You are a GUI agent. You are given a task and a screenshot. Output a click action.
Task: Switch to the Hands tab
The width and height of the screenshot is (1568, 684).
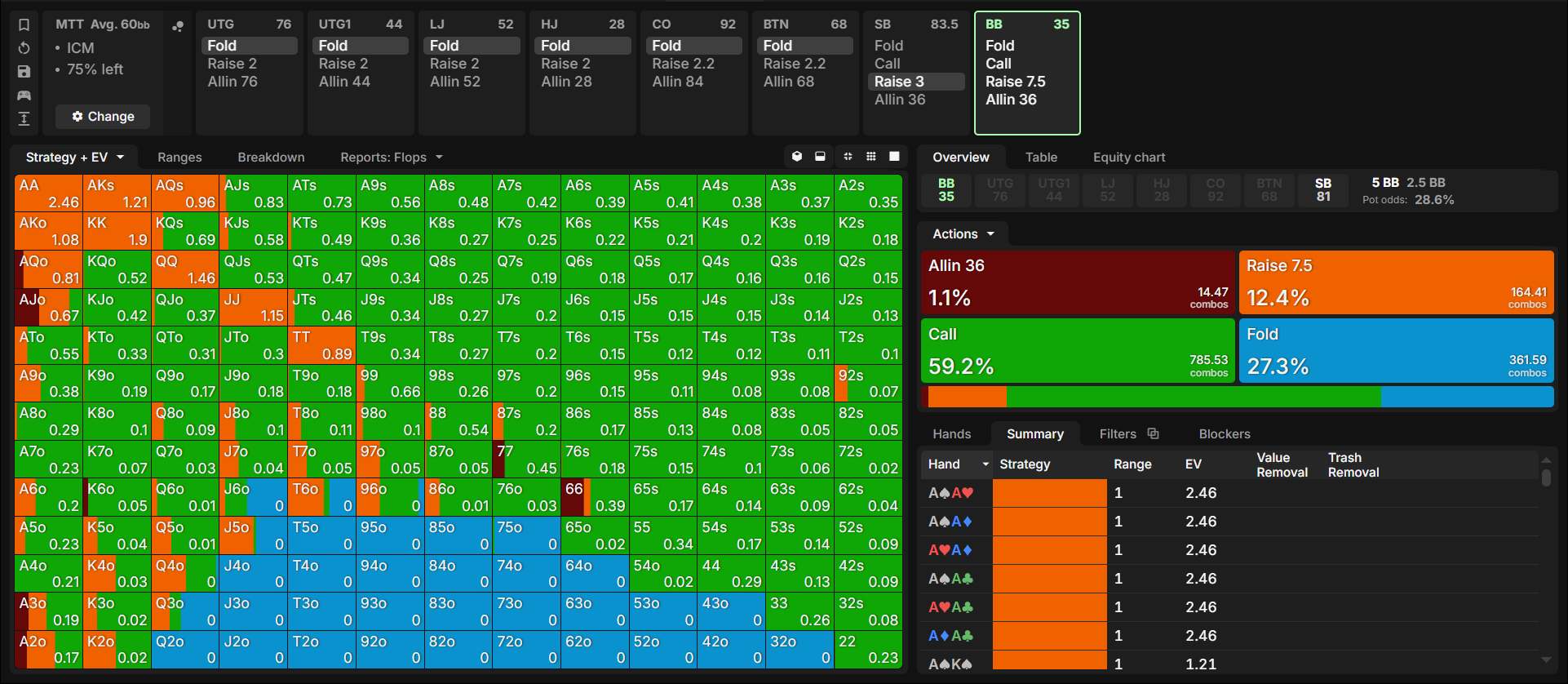[952, 434]
